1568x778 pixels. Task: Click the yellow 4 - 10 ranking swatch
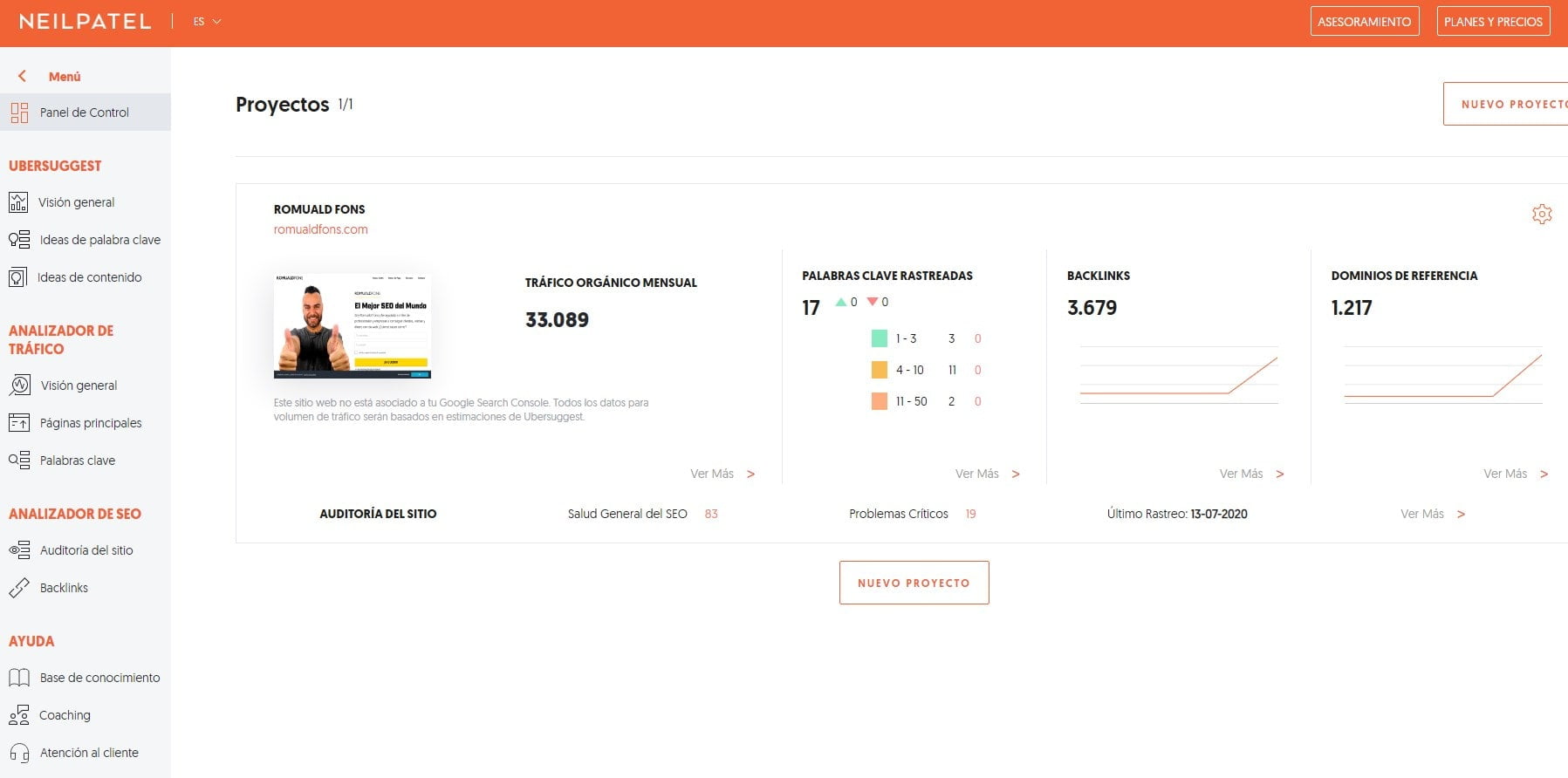880,370
